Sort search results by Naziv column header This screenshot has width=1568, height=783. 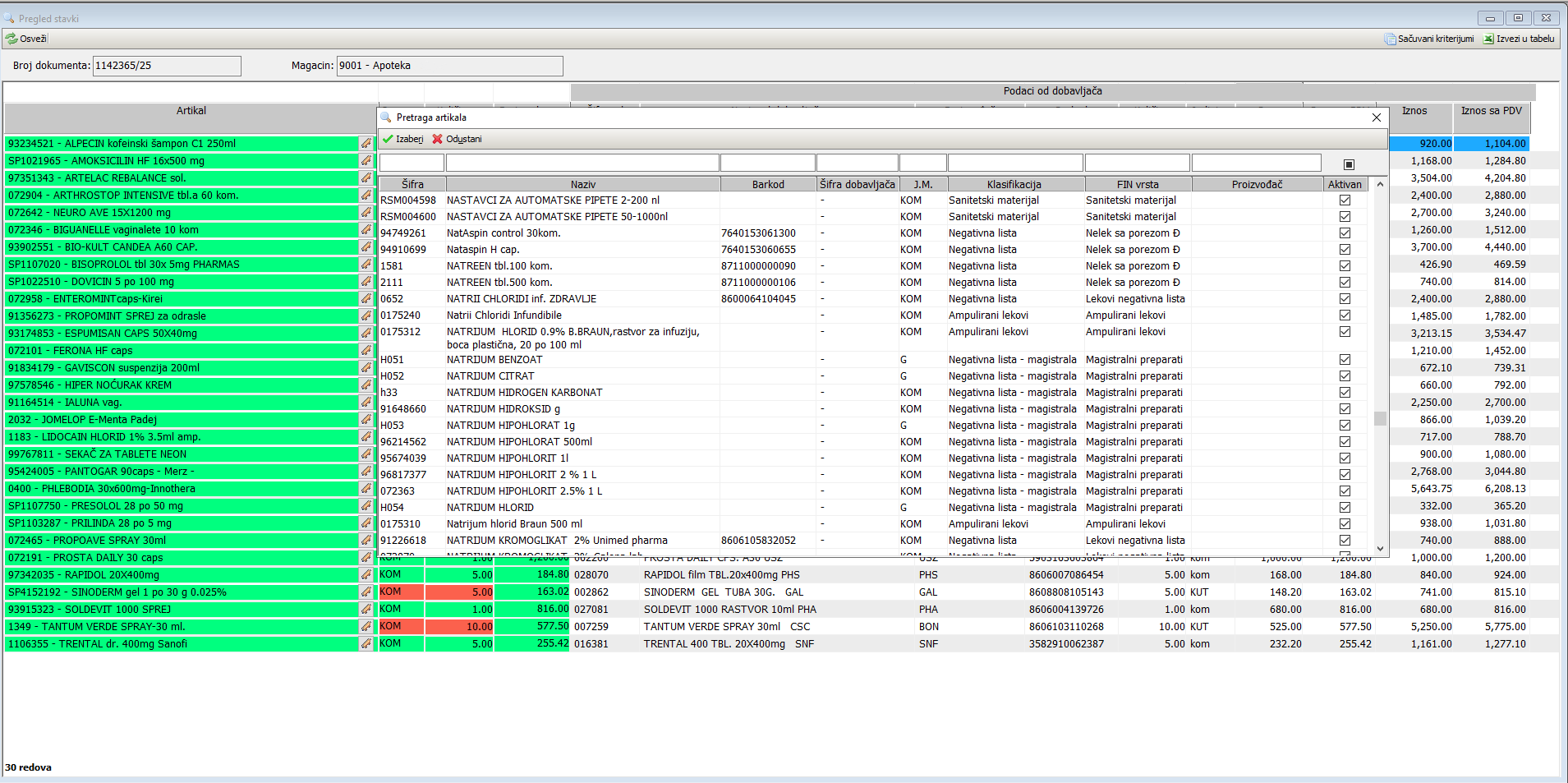[x=583, y=185]
